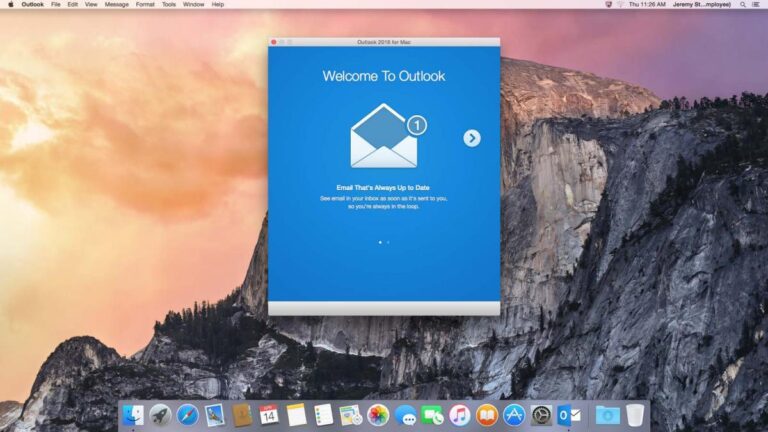Open Messages blue bubble icon
The image size is (768, 432).
point(406,415)
